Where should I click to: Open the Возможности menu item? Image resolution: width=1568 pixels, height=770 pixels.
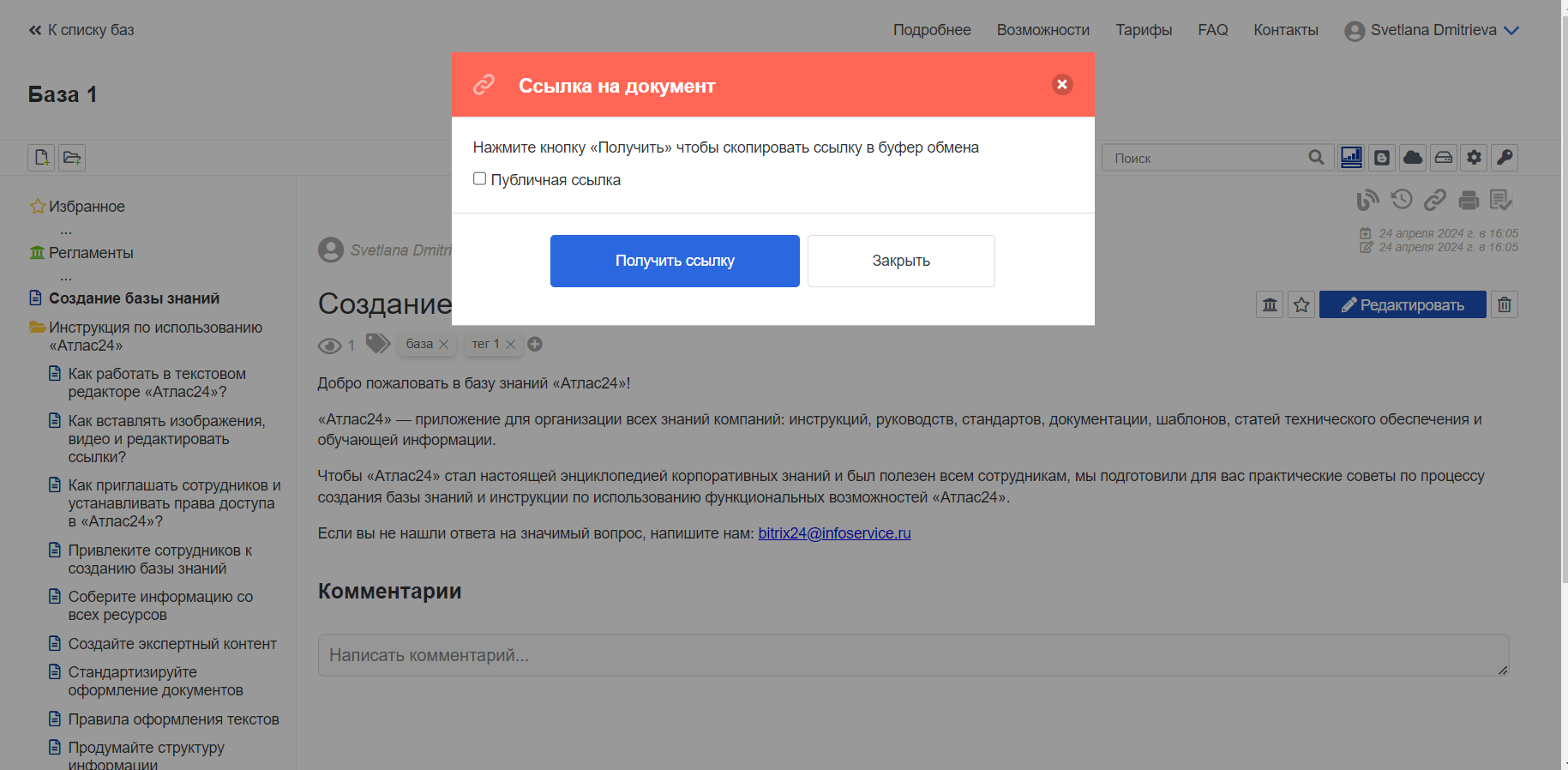[1043, 30]
